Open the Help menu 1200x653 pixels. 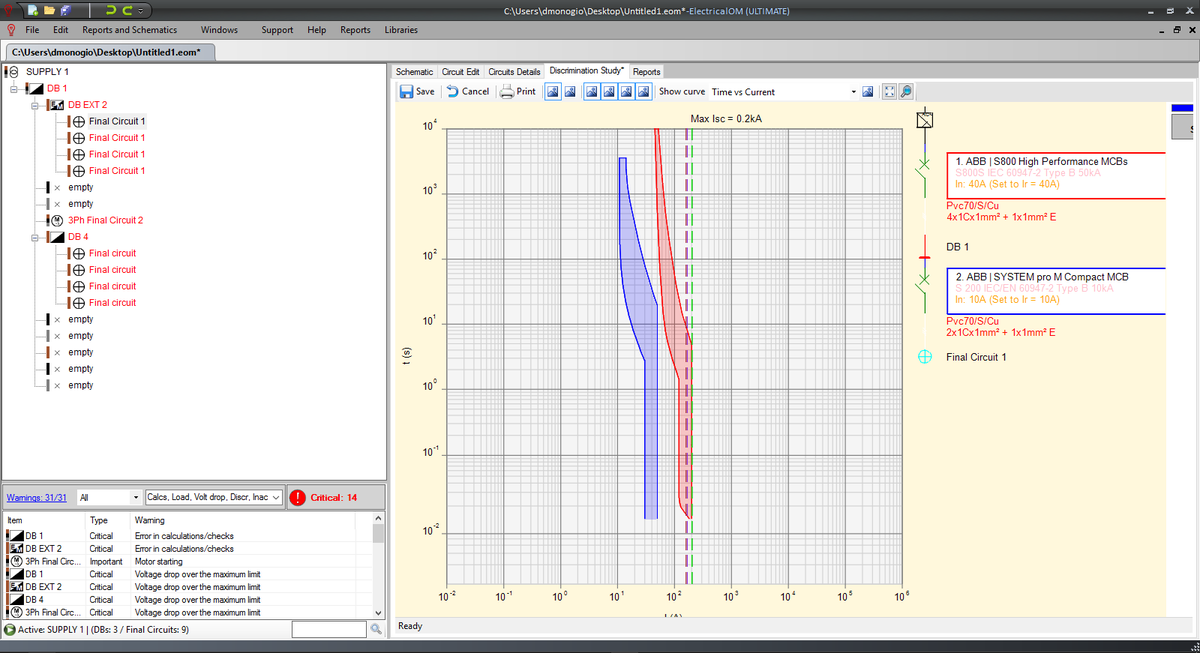(x=317, y=30)
